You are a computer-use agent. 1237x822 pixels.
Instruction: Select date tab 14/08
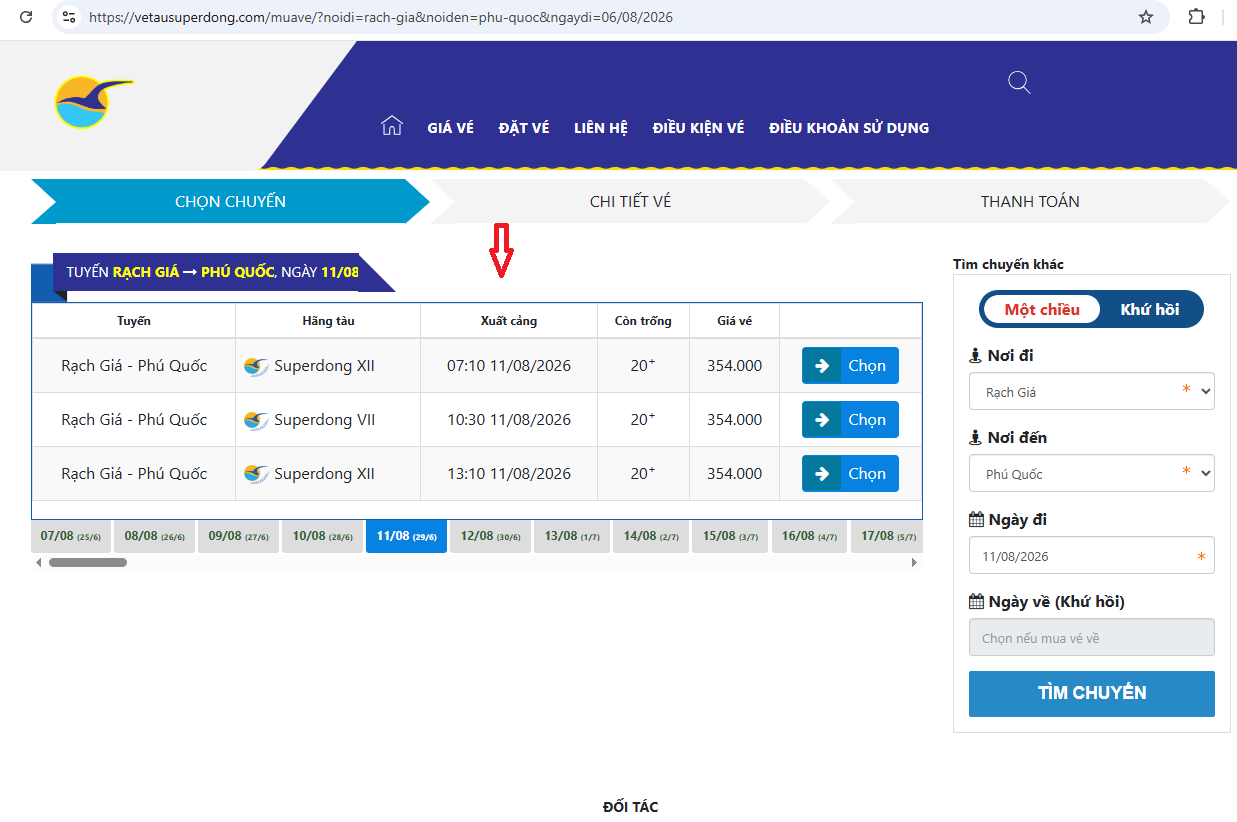coord(651,536)
